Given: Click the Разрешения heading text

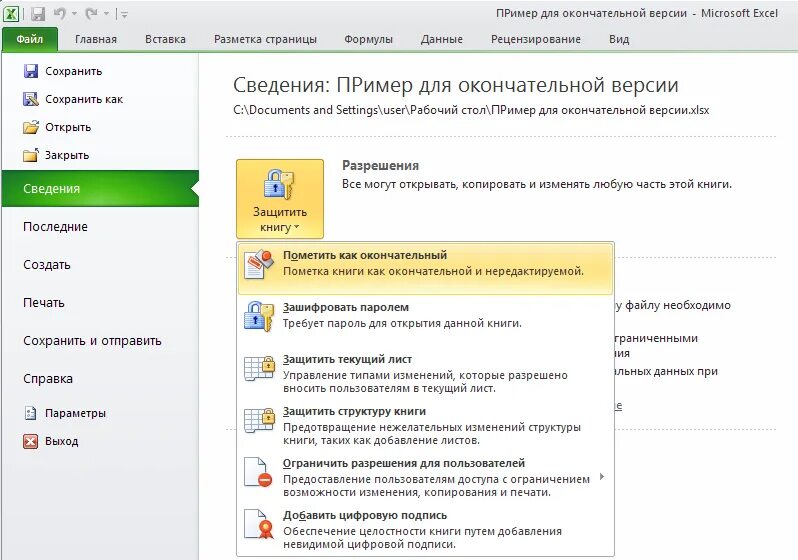Looking at the screenshot, I should click(380, 165).
